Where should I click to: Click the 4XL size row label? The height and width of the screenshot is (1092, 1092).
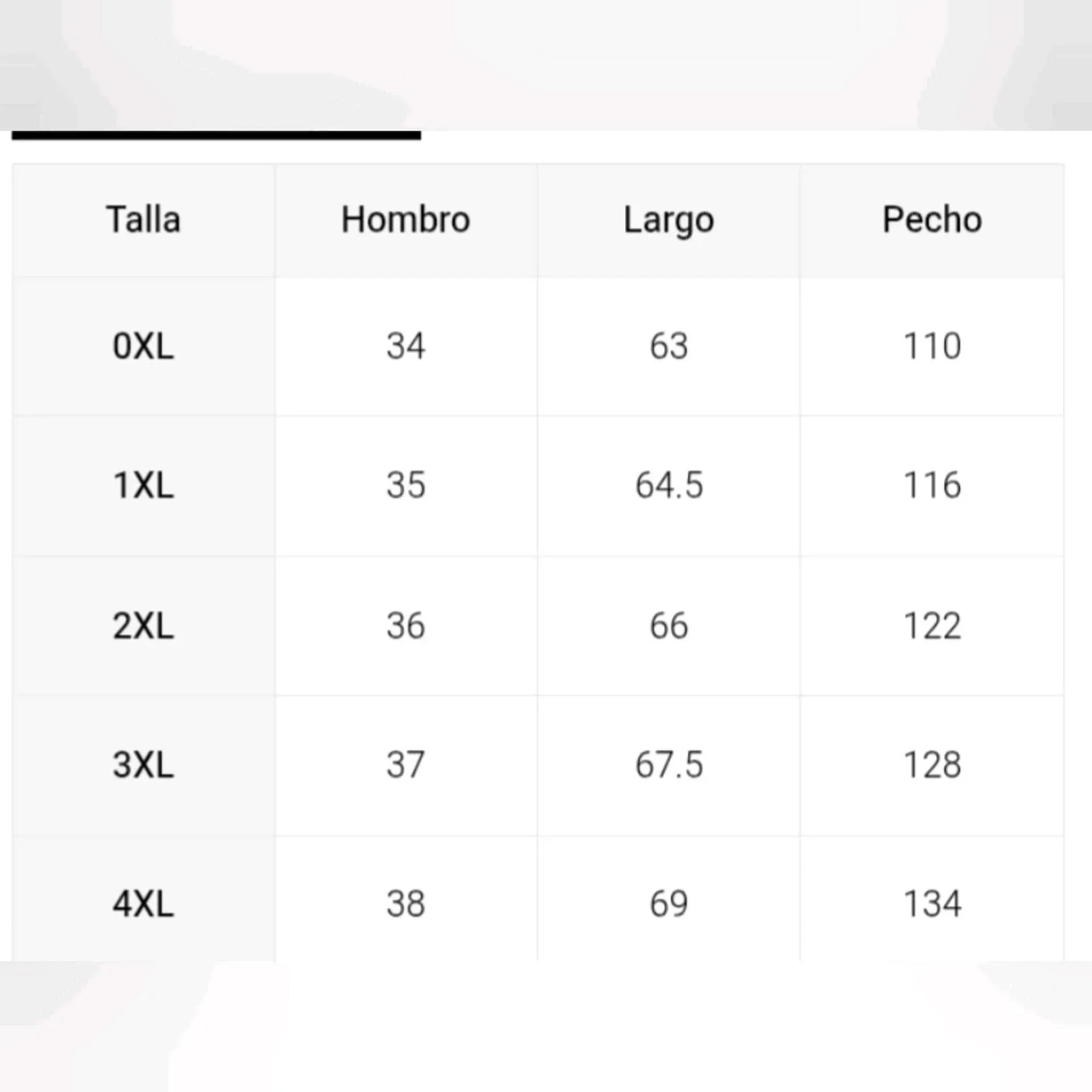[x=143, y=904]
